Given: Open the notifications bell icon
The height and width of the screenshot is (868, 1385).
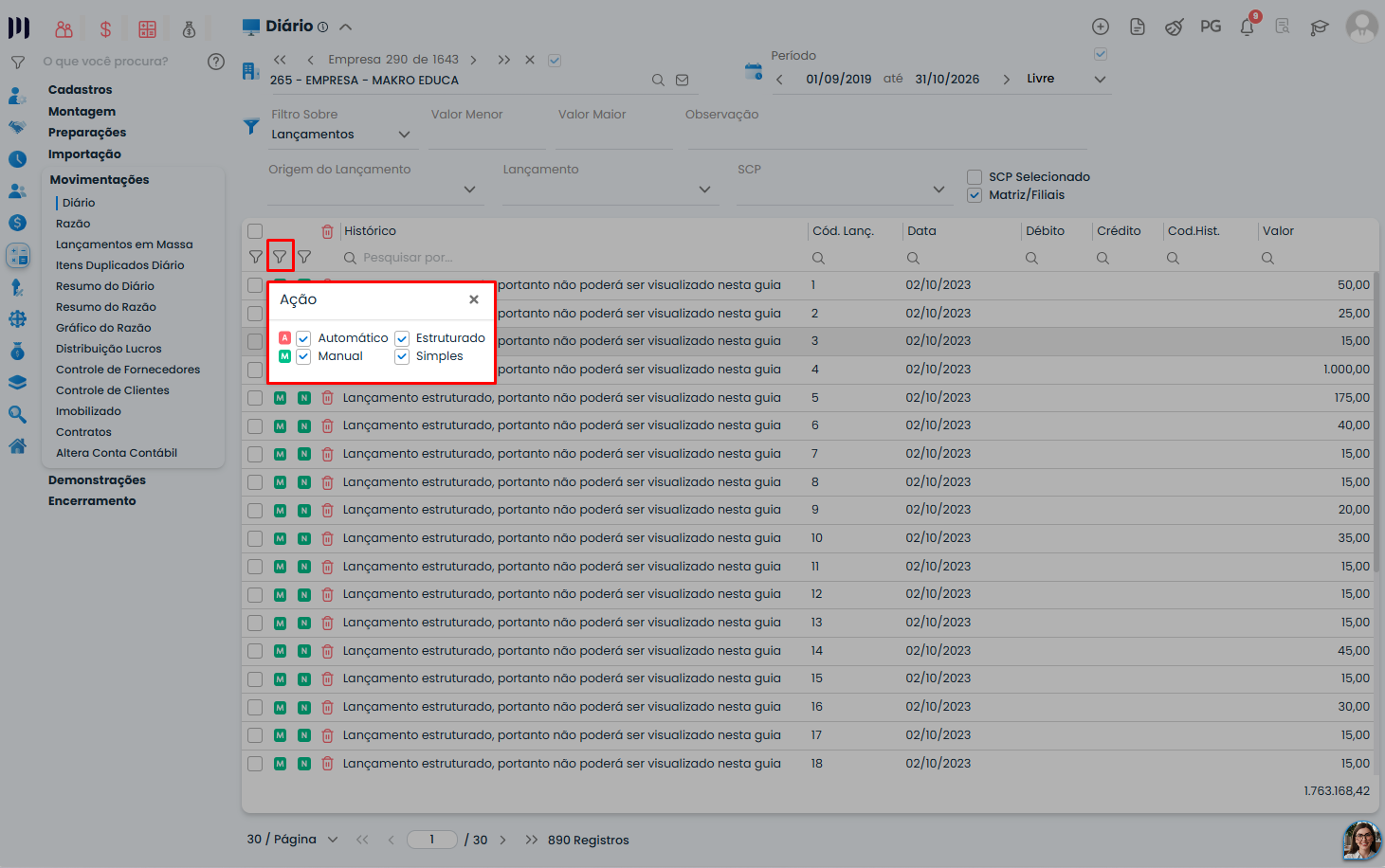Looking at the screenshot, I should pyautogui.click(x=1248, y=27).
